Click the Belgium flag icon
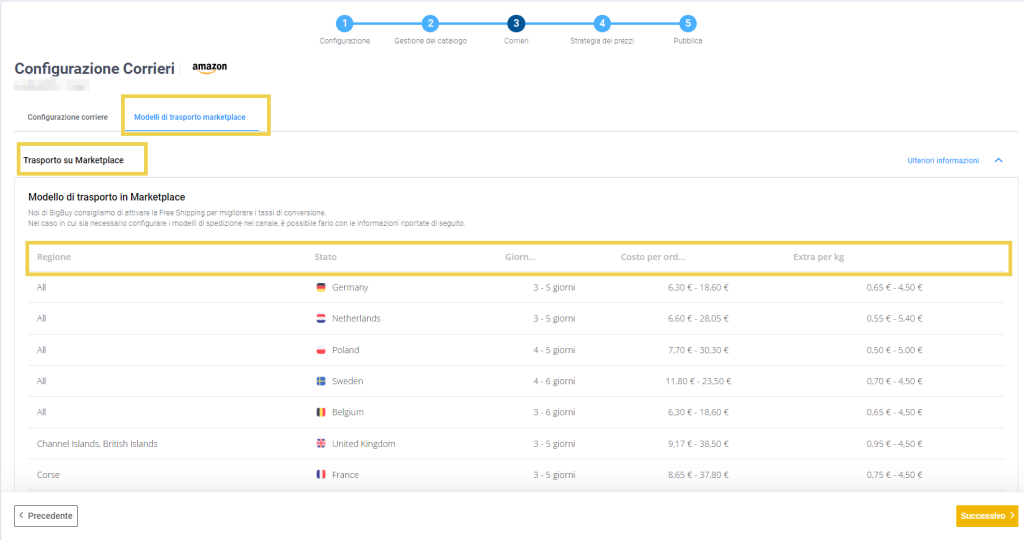 point(321,412)
